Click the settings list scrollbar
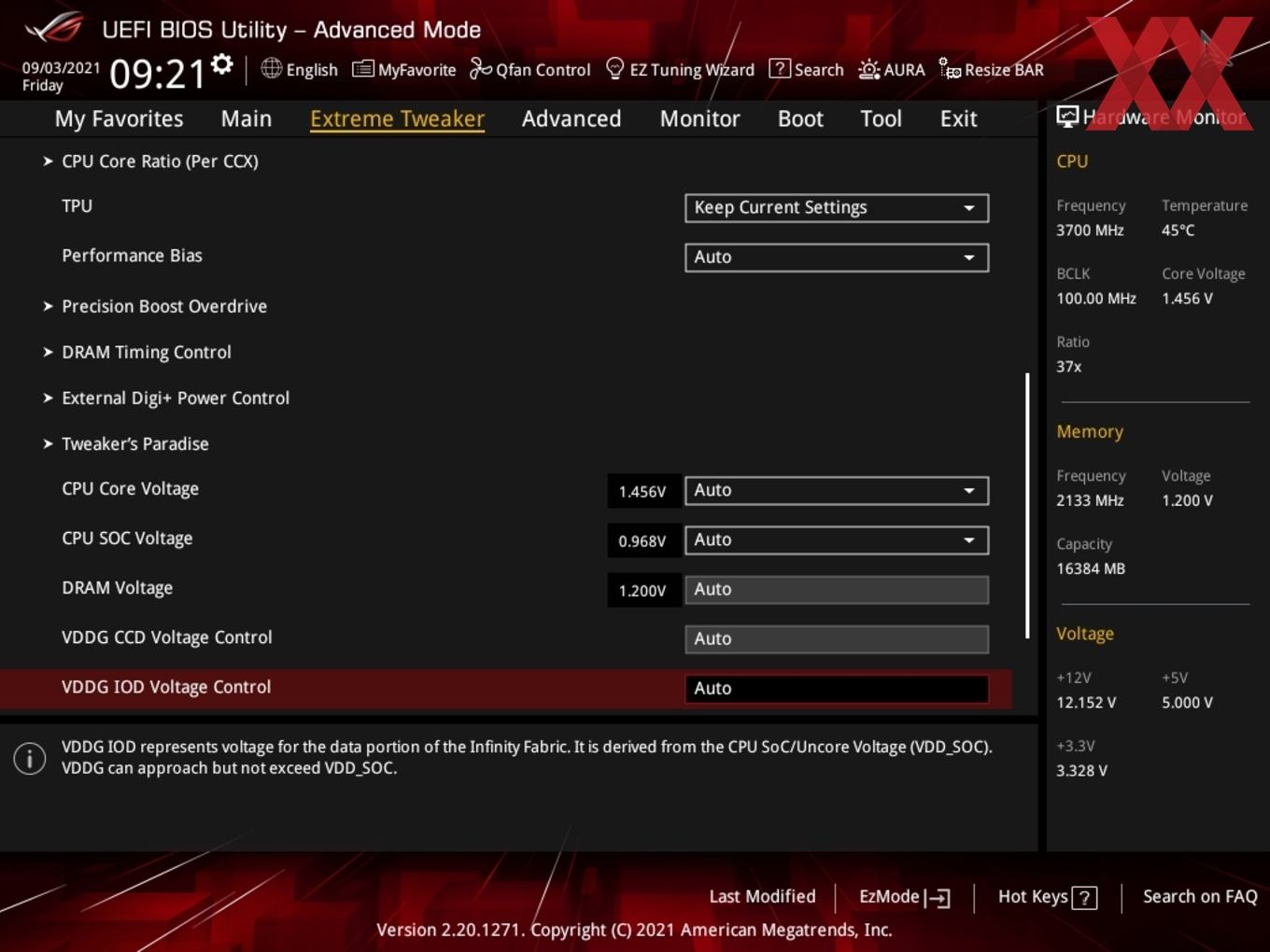Screen dimensions: 1270x952 tap(1027, 506)
